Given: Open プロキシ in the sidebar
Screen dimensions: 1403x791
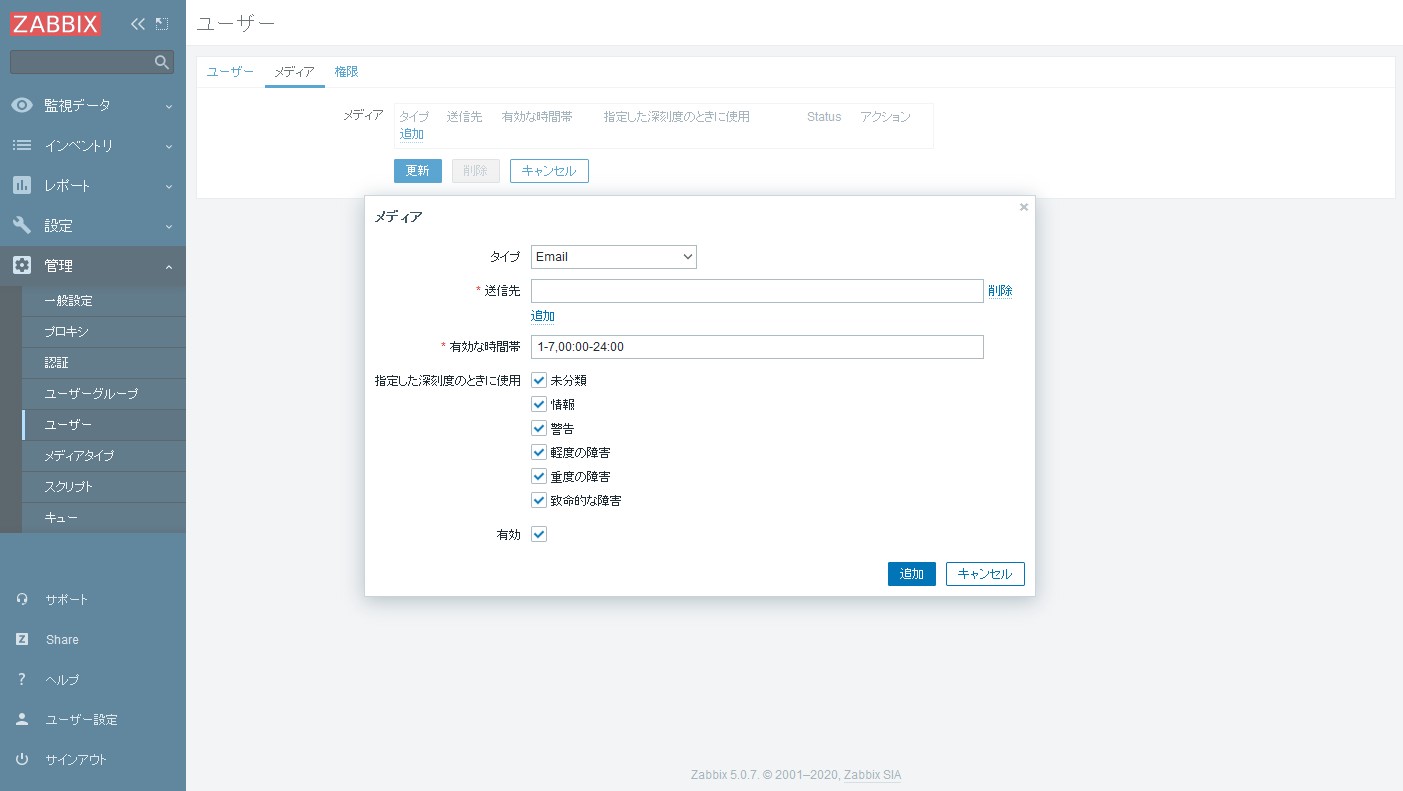Looking at the screenshot, I should (x=104, y=332).
